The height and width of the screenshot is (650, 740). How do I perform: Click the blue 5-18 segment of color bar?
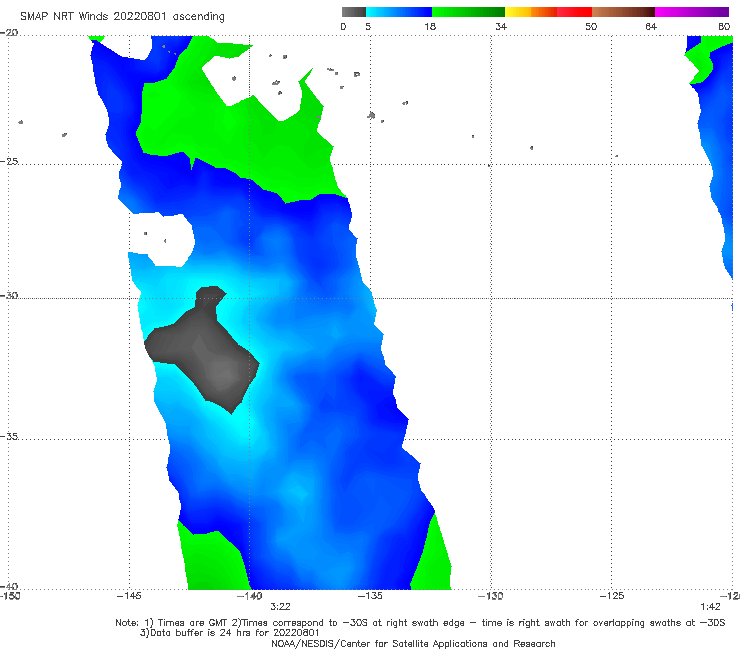coord(399,12)
